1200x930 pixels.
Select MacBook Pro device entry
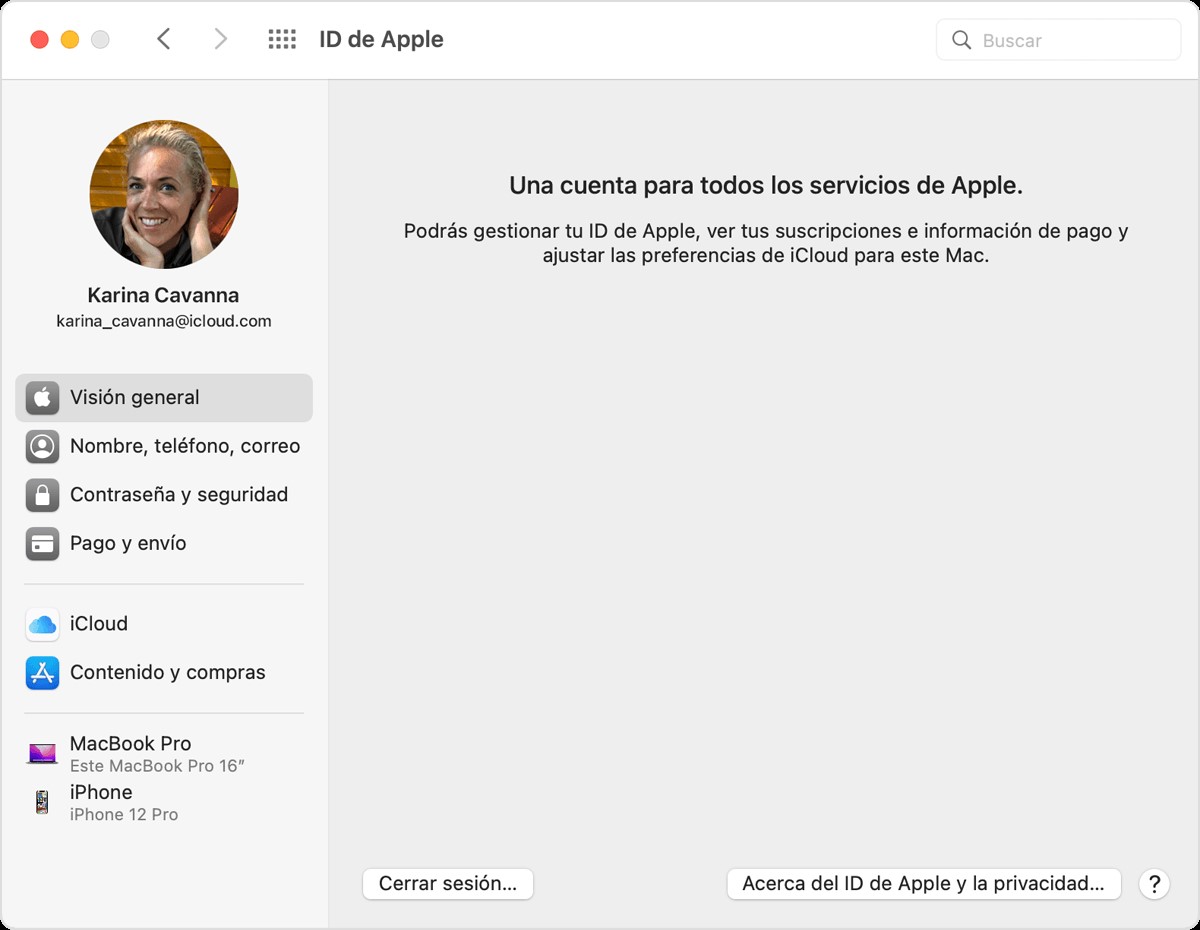click(x=164, y=753)
